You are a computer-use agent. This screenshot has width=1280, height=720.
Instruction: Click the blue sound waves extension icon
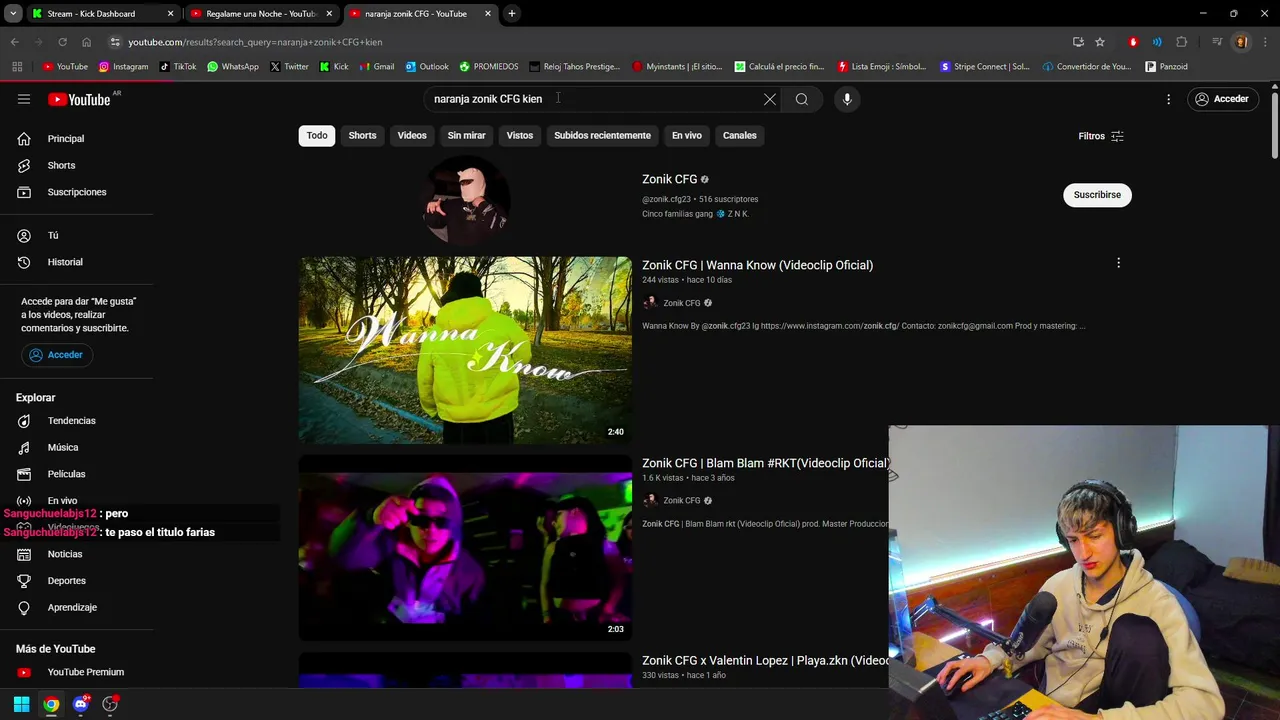pyautogui.click(x=1157, y=42)
